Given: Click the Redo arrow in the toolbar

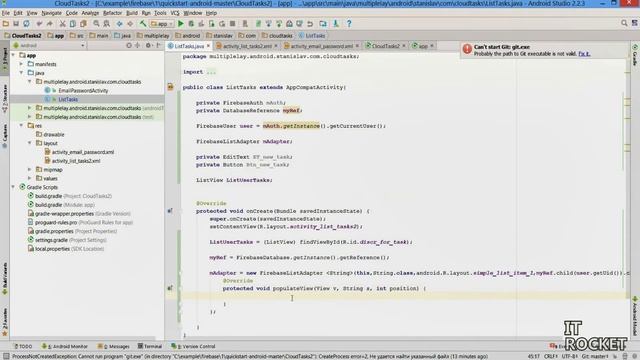Looking at the screenshot, I should 50,24.
